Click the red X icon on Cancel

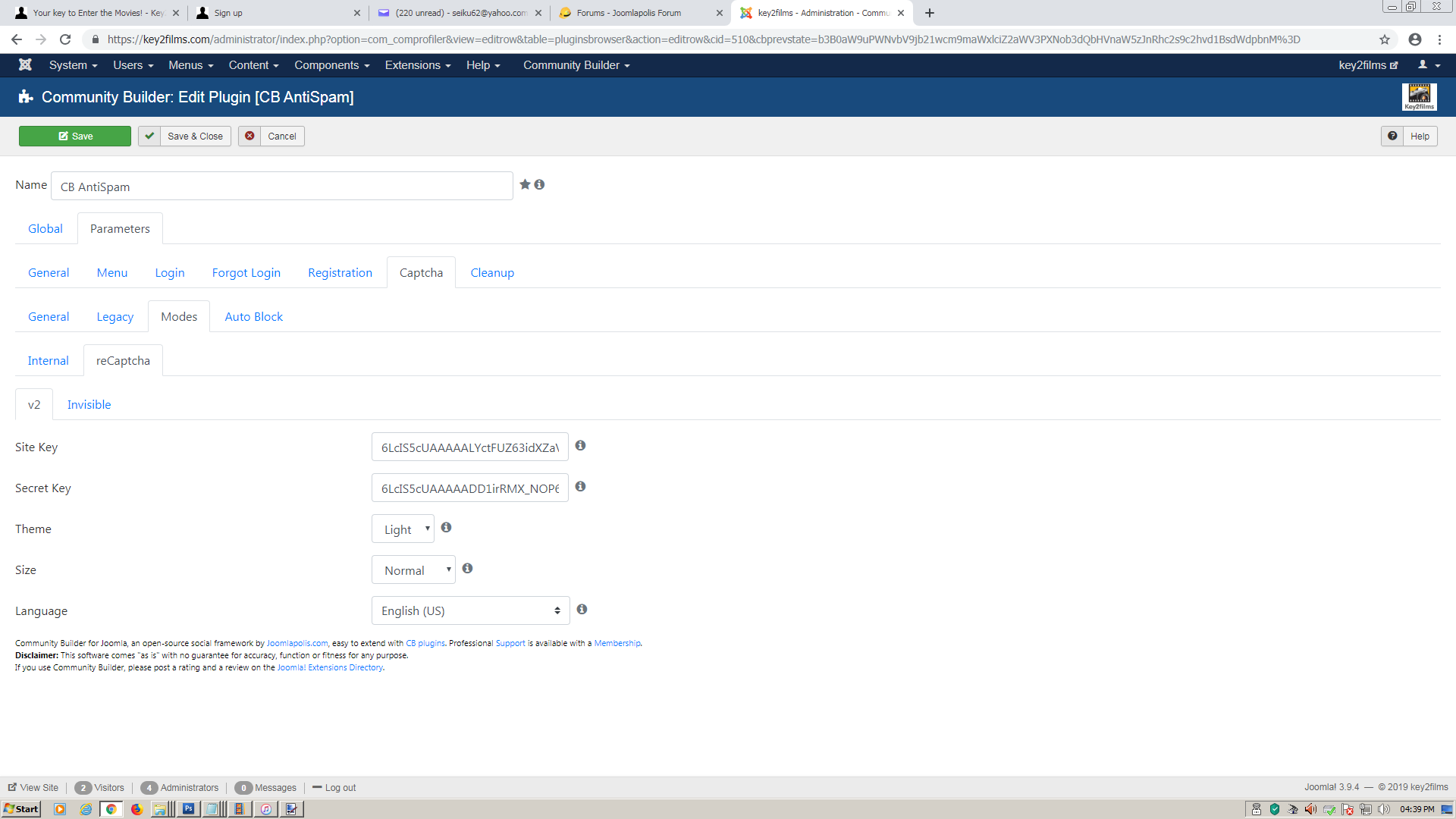click(249, 136)
